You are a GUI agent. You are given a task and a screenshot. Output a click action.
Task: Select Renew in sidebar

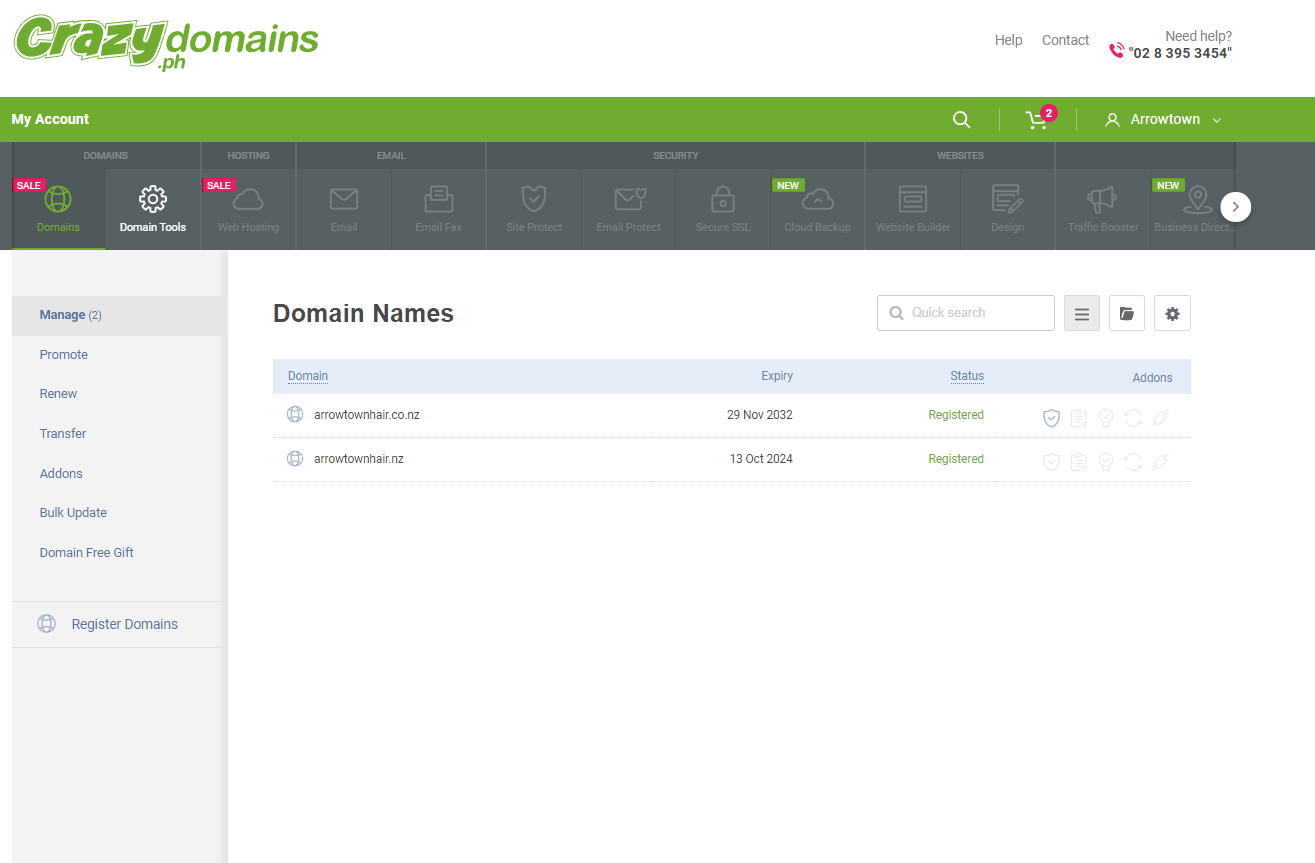click(58, 394)
